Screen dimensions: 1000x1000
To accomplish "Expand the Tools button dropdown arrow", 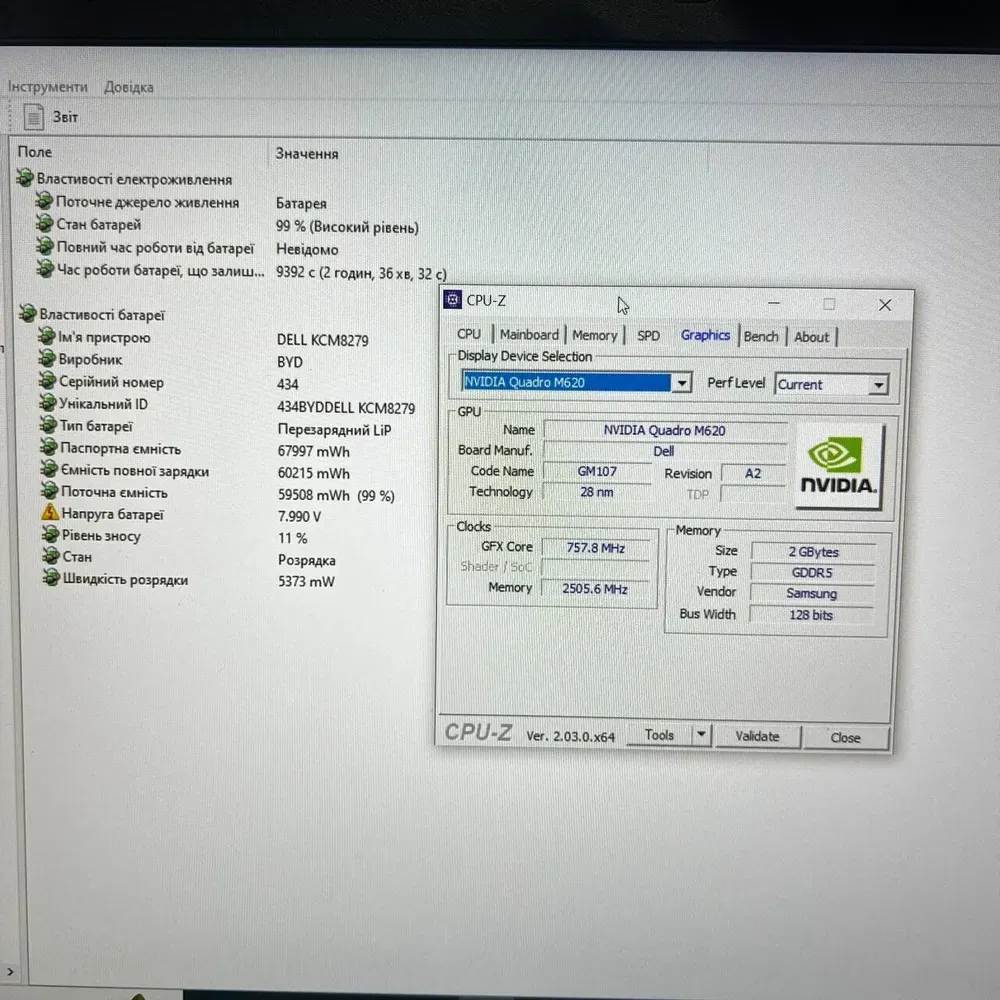I will tap(701, 735).
